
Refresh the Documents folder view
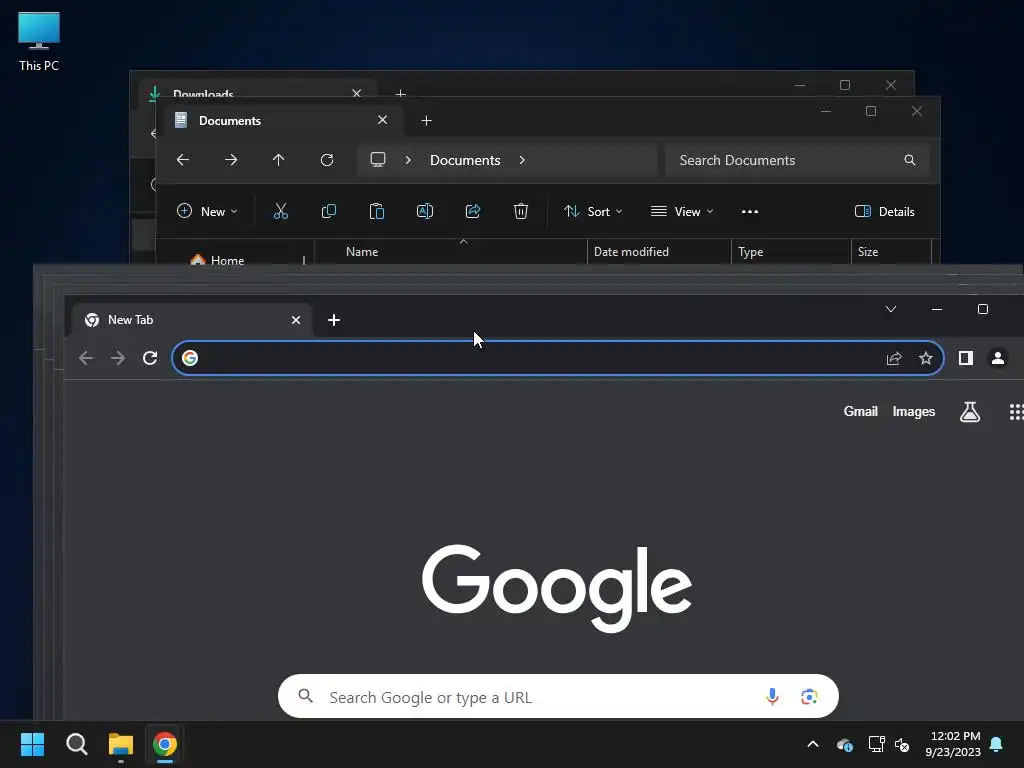point(327,160)
